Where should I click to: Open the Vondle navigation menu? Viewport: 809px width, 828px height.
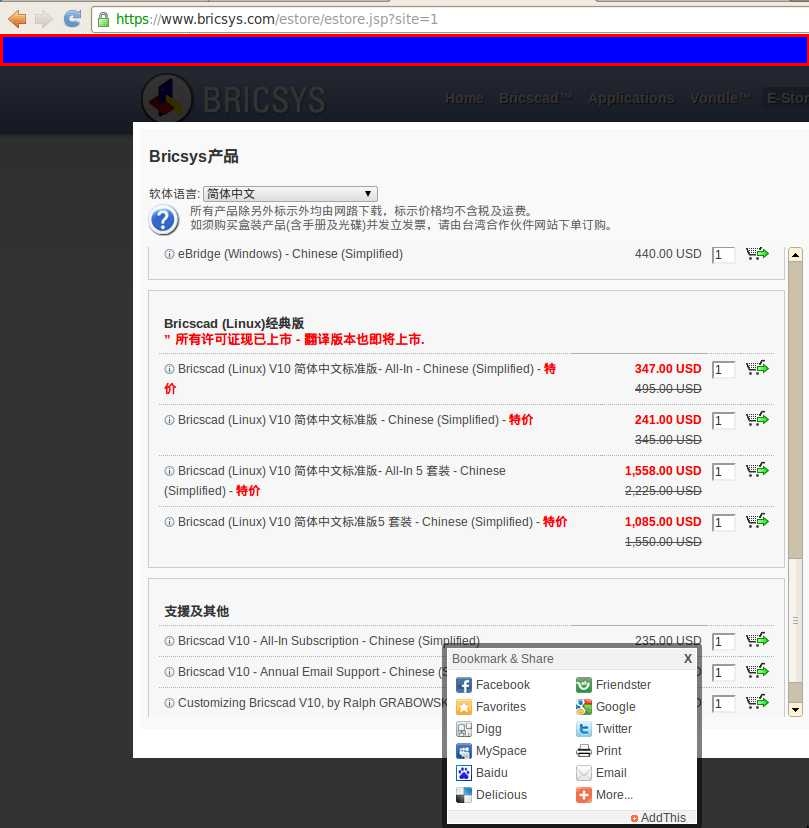[720, 98]
